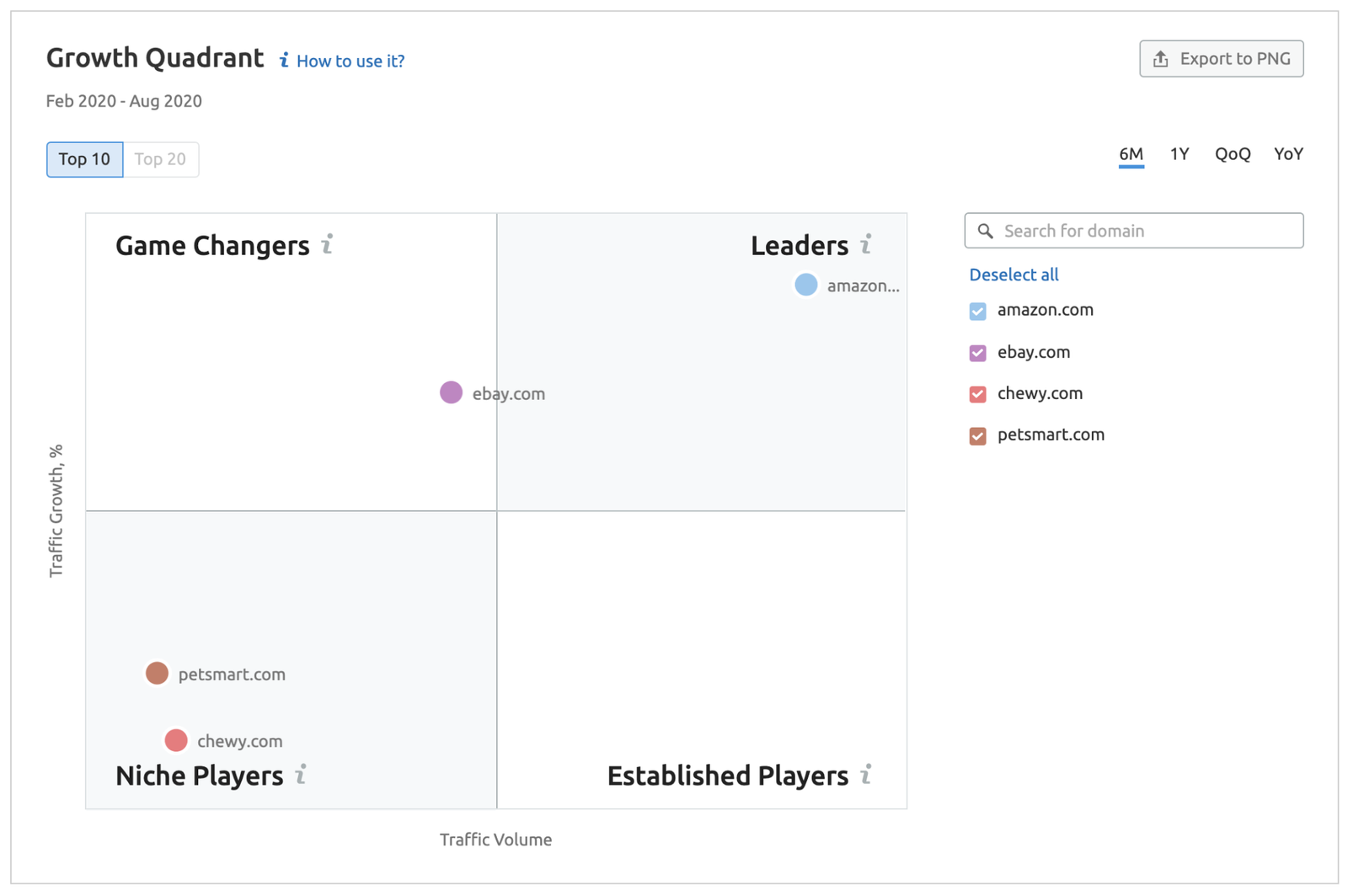This screenshot has width=1348, height=896.
Task: Click the Search for domain input field
Action: pos(1133,231)
